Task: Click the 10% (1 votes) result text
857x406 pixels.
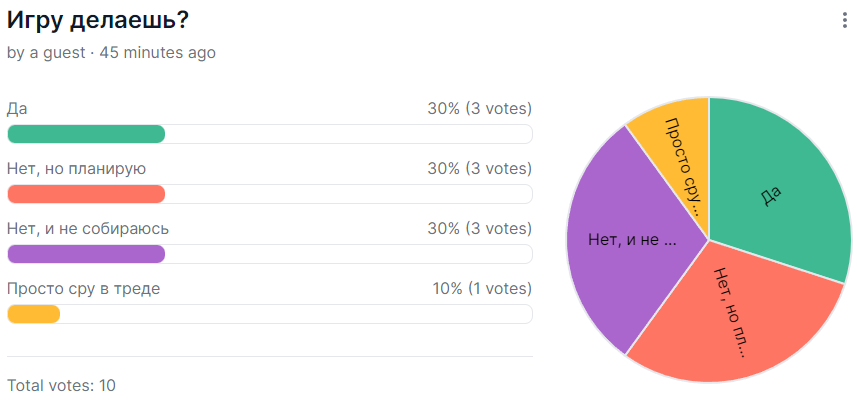Action: [482, 289]
